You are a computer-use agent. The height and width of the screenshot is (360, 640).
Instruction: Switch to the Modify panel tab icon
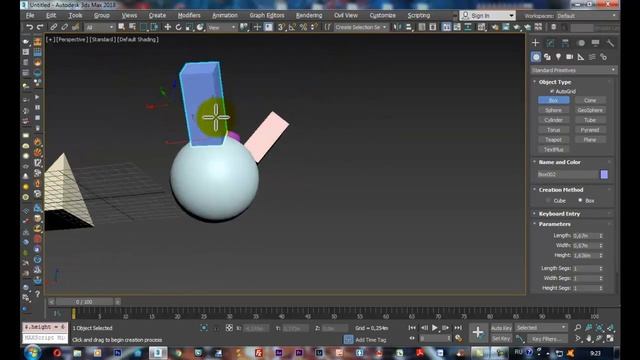coord(551,43)
